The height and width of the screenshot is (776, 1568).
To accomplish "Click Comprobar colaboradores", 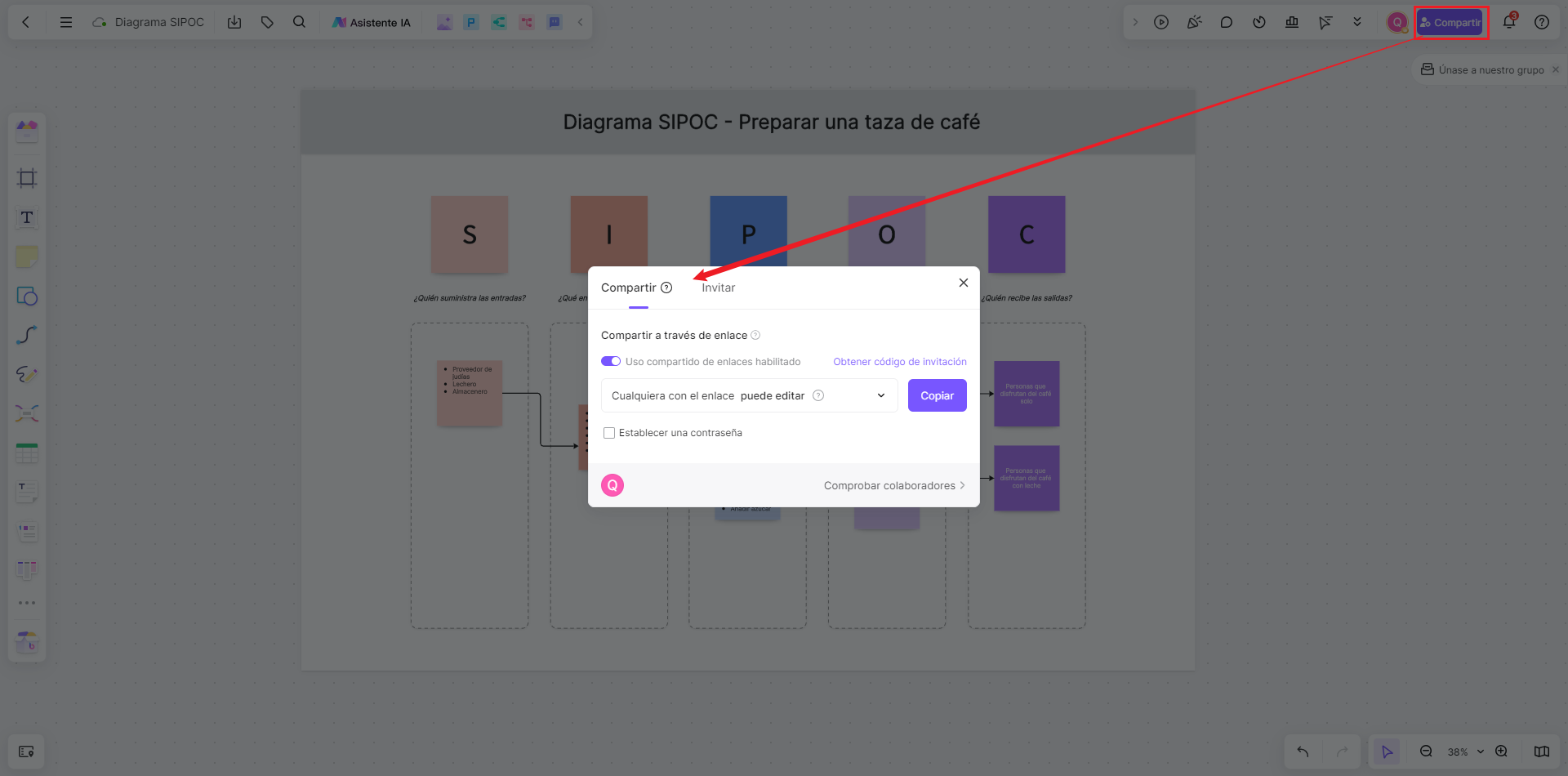I will (894, 485).
